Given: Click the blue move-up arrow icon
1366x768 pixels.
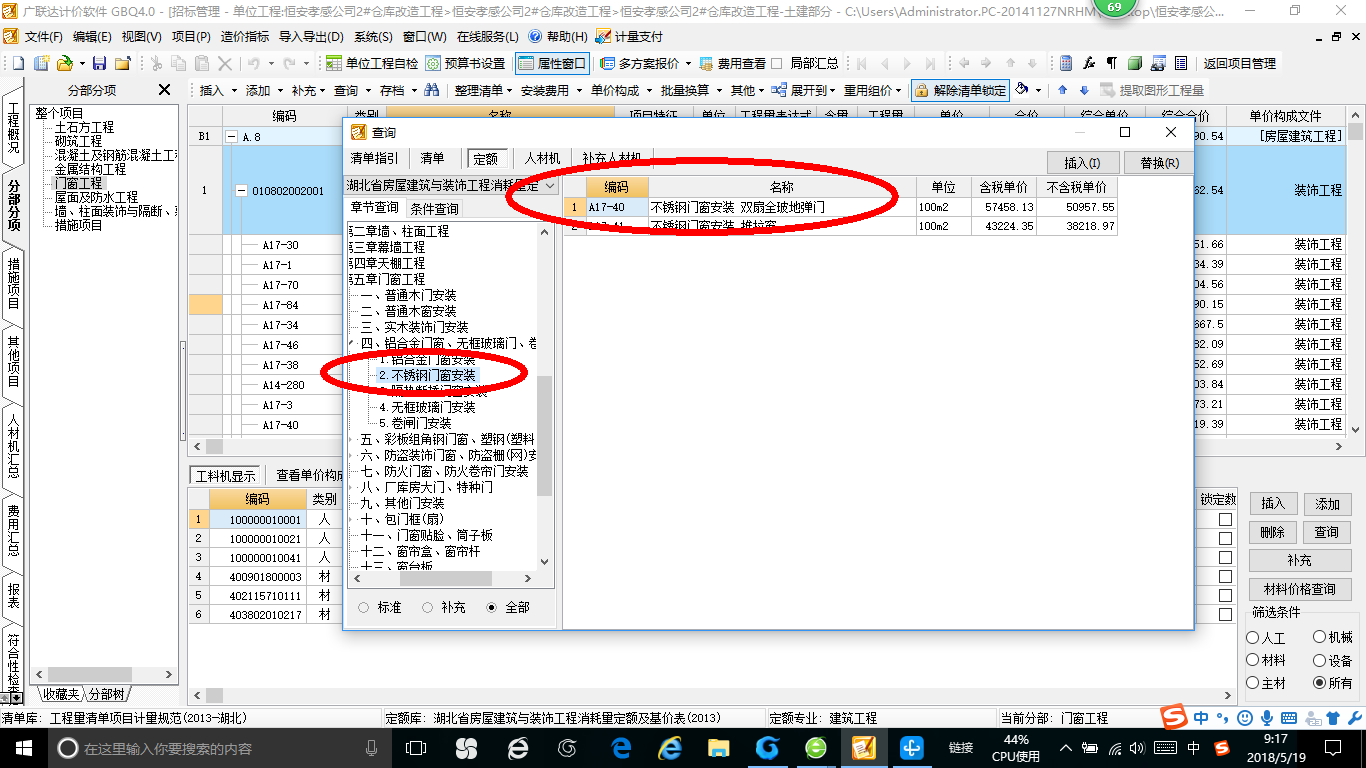Looking at the screenshot, I should click(x=1063, y=90).
